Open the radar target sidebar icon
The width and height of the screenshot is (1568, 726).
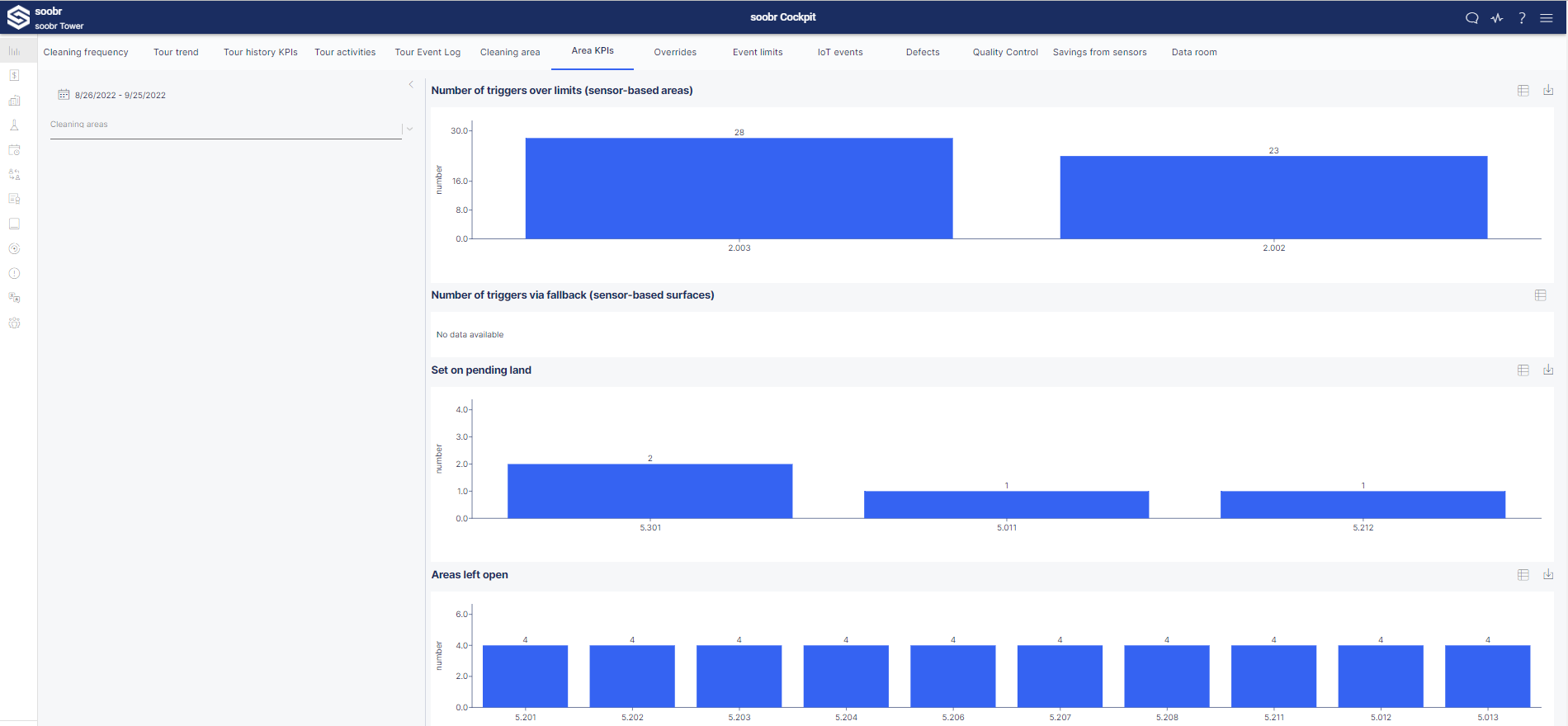14,248
